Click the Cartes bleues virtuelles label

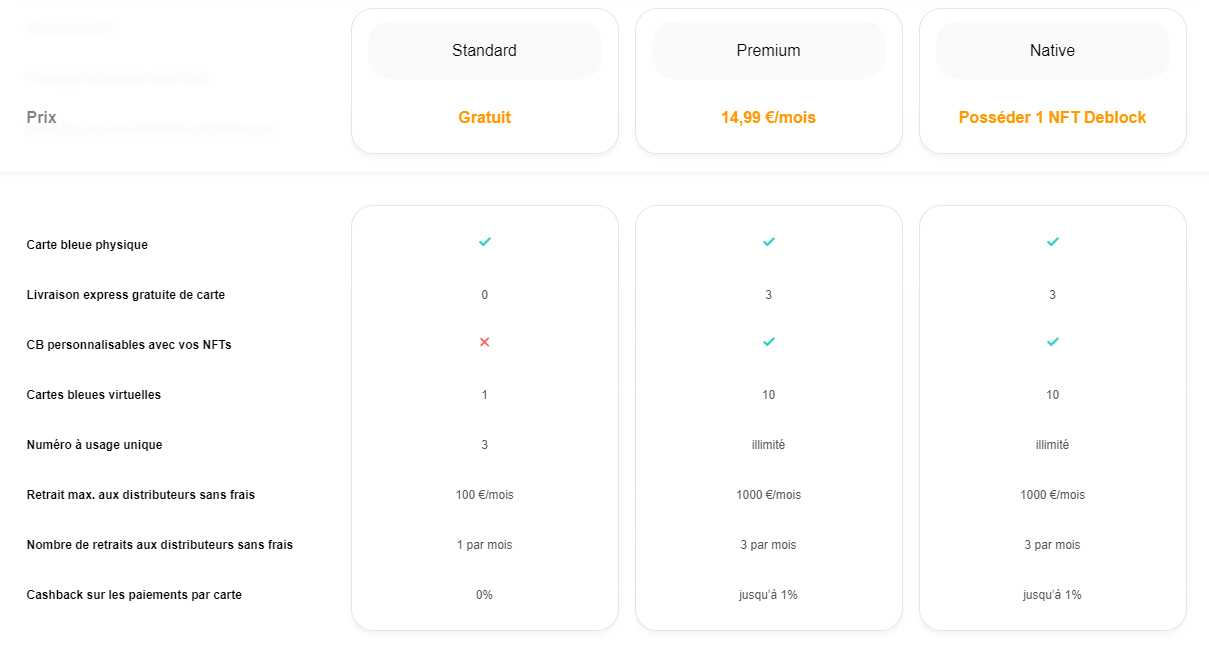94,395
